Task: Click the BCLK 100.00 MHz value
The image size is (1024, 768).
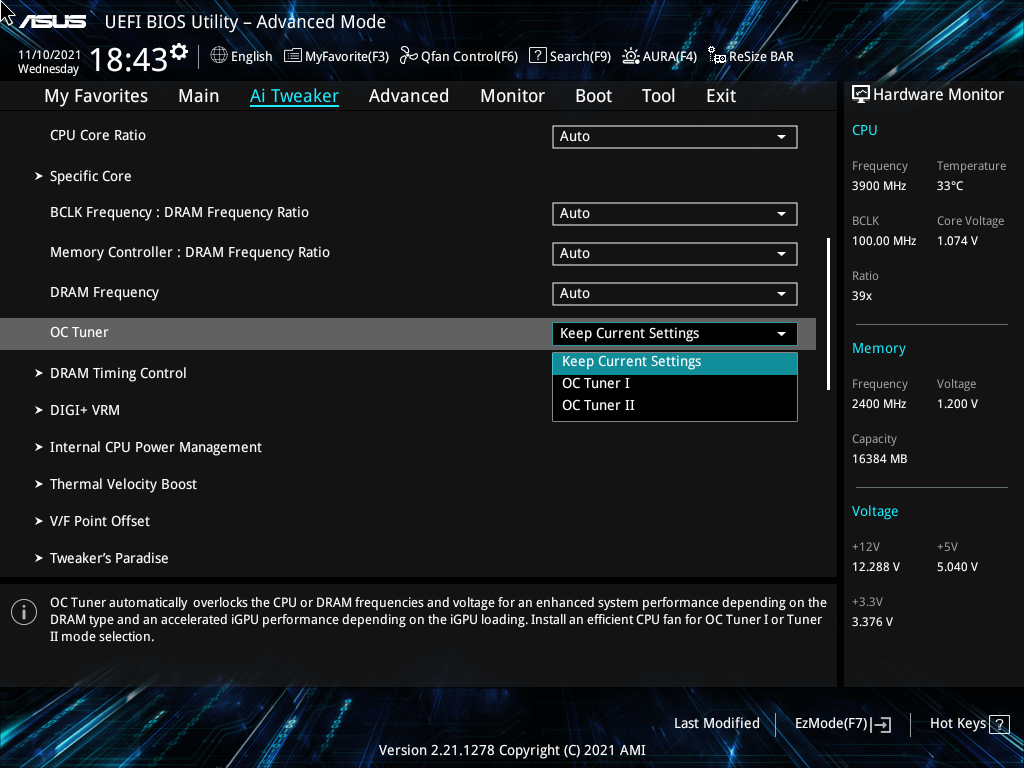Action: [x=884, y=241]
